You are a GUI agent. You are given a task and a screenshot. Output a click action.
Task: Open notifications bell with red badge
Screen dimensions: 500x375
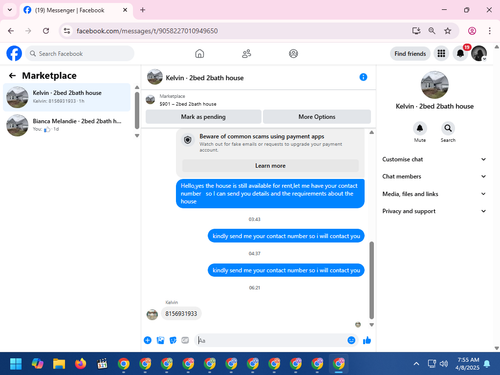click(x=460, y=53)
